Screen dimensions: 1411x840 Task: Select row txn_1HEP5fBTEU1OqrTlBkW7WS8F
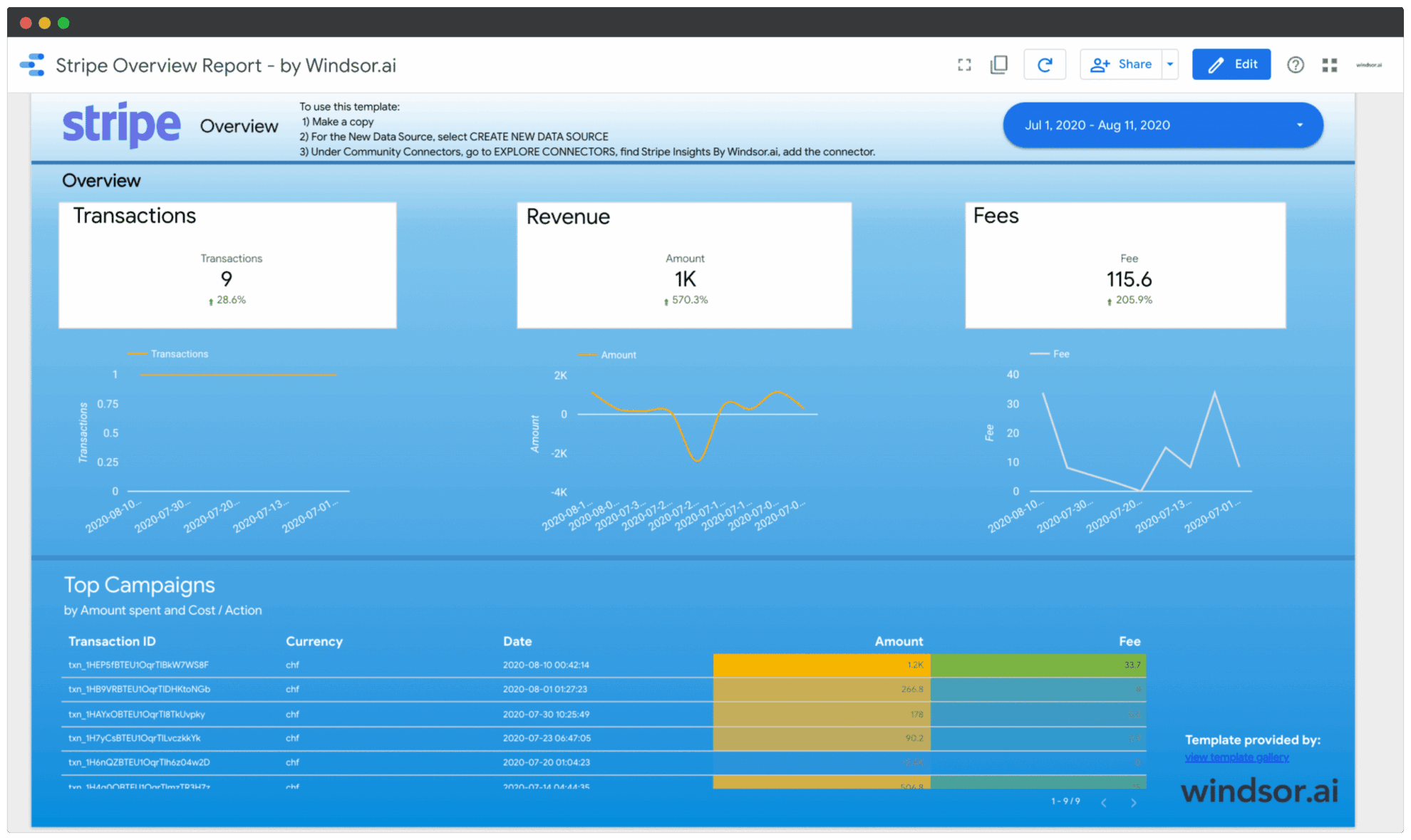tap(604, 665)
